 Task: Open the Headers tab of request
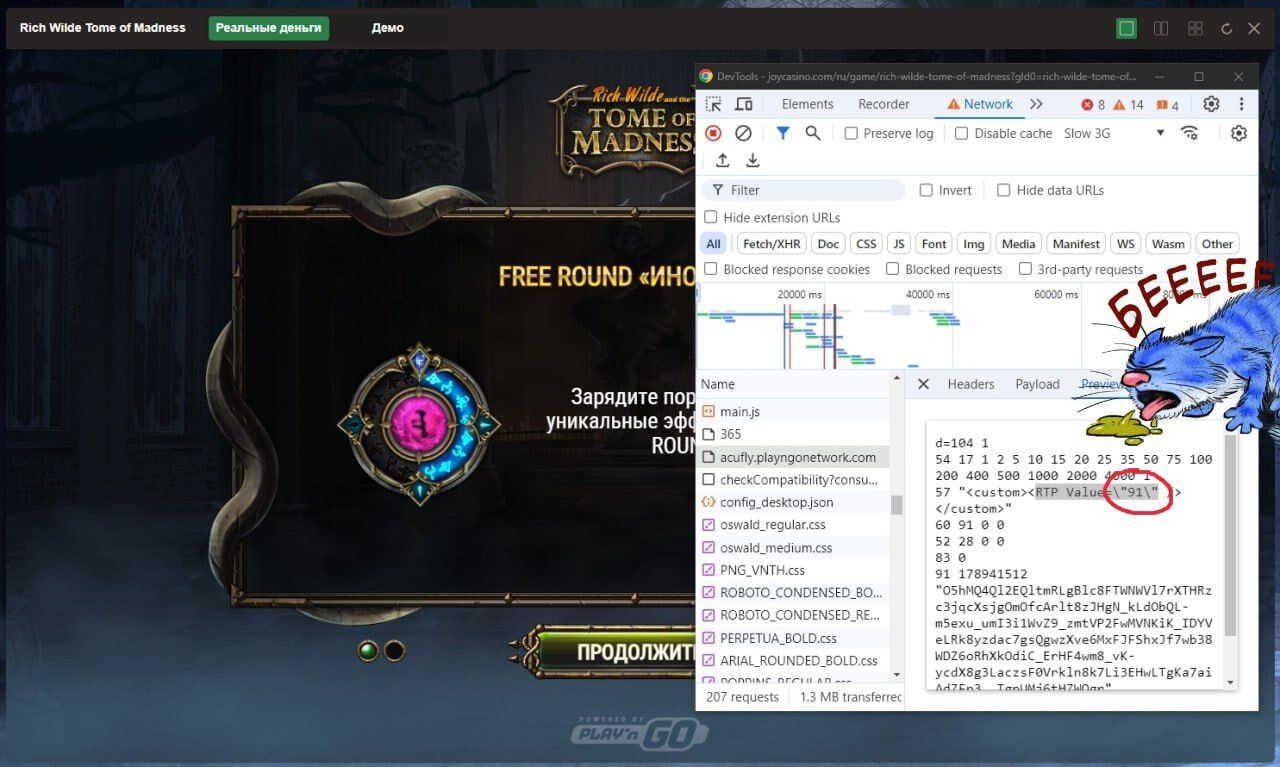click(x=970, y=384)
